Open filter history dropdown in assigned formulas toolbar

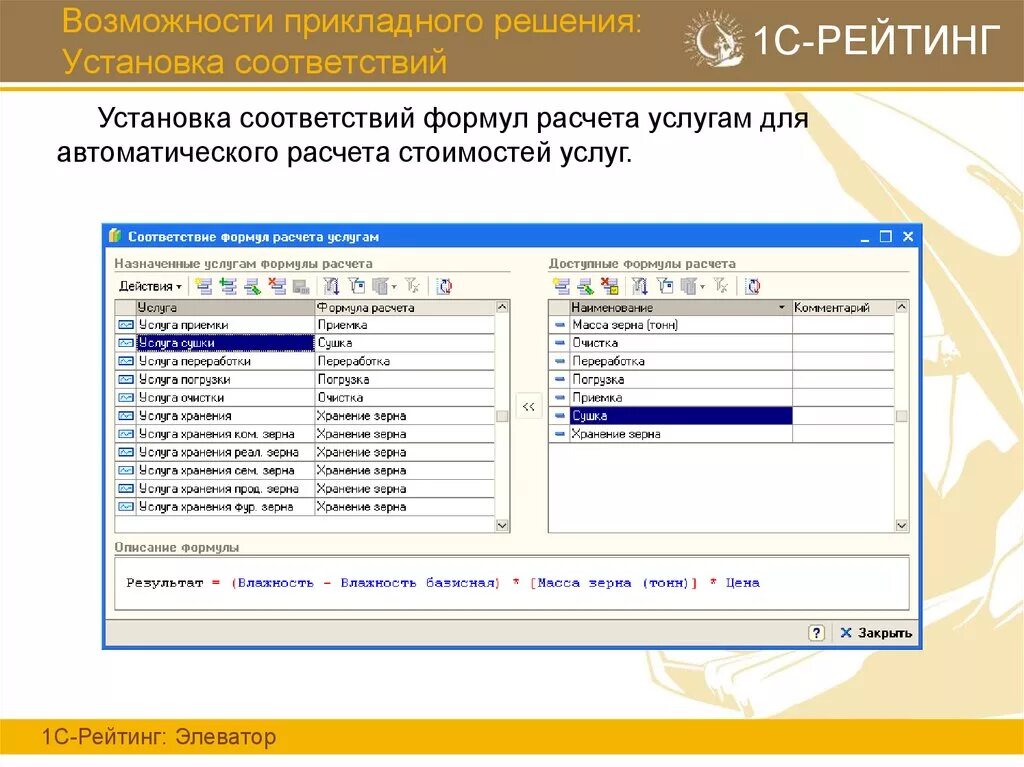click(x=384, y=286)
